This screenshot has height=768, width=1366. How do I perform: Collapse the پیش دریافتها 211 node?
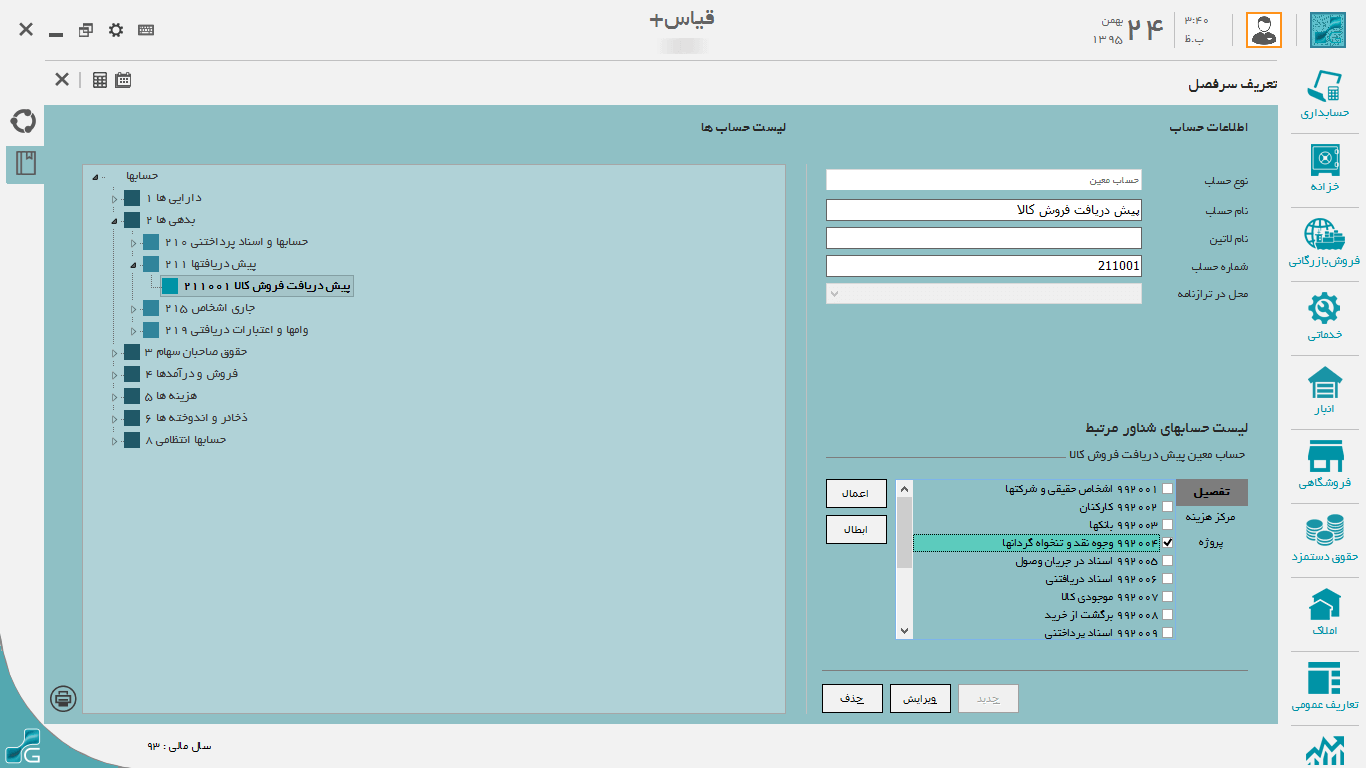click(134, 265)
